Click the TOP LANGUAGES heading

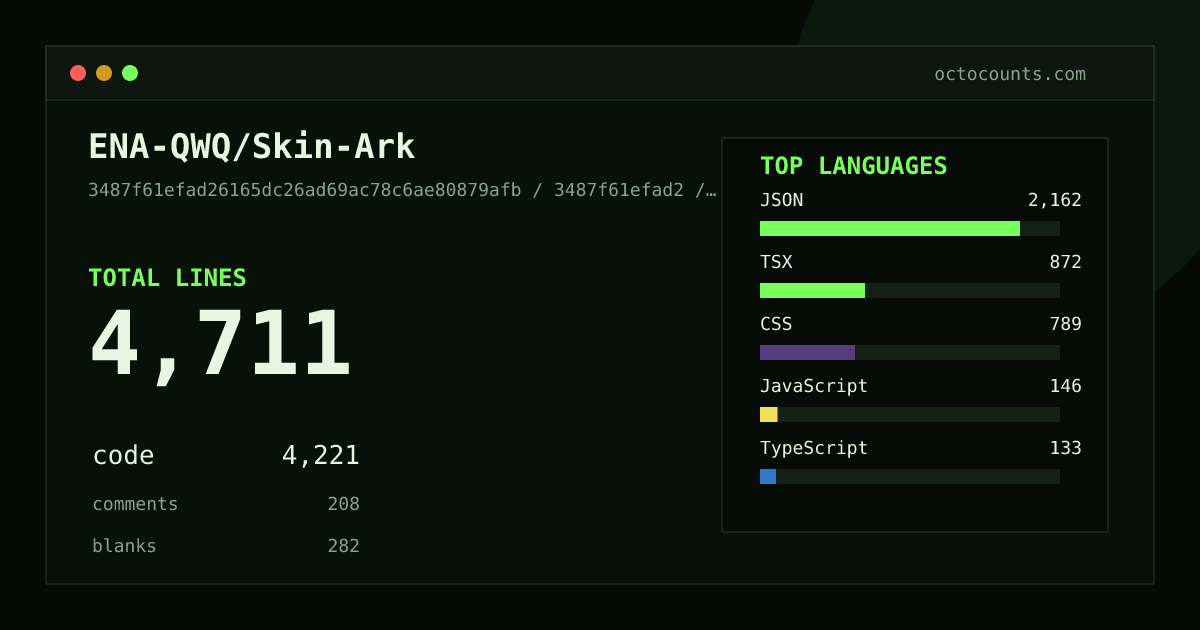(854, 166)
